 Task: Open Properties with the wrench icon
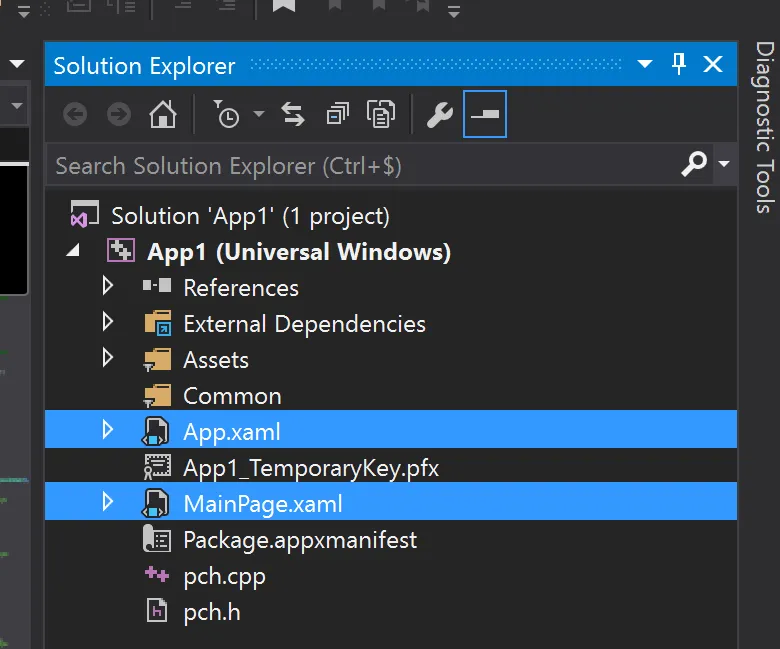440,114
